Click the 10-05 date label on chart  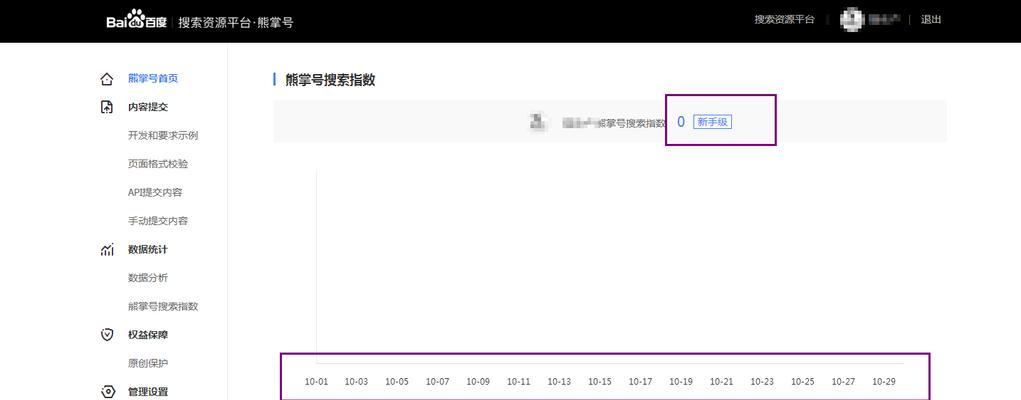(397, 382)
